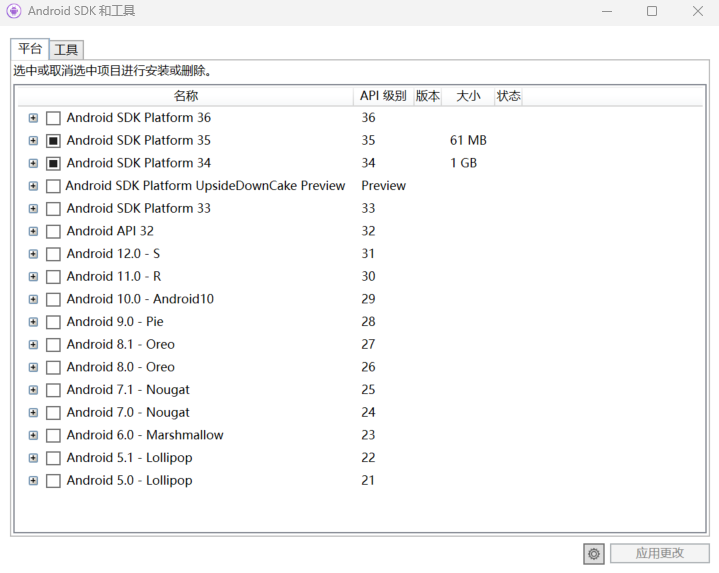Viewport: 719px width, 573px height.
Task: Expand Android API 32 node
Action: coord(33,231)
